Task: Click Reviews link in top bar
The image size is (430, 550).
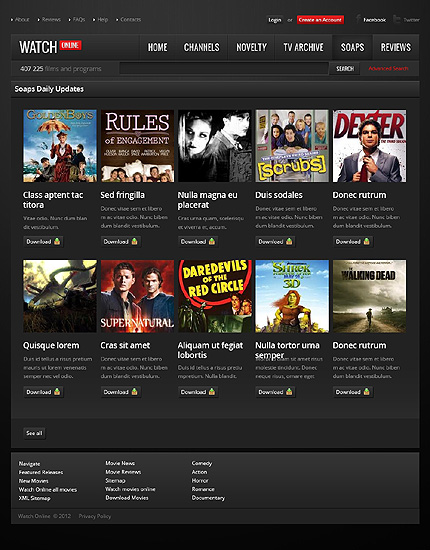Action: (51, 20)
